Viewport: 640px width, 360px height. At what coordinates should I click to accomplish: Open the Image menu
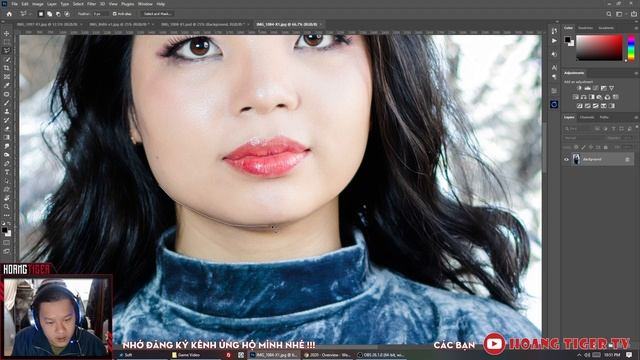tap(38, 4)
